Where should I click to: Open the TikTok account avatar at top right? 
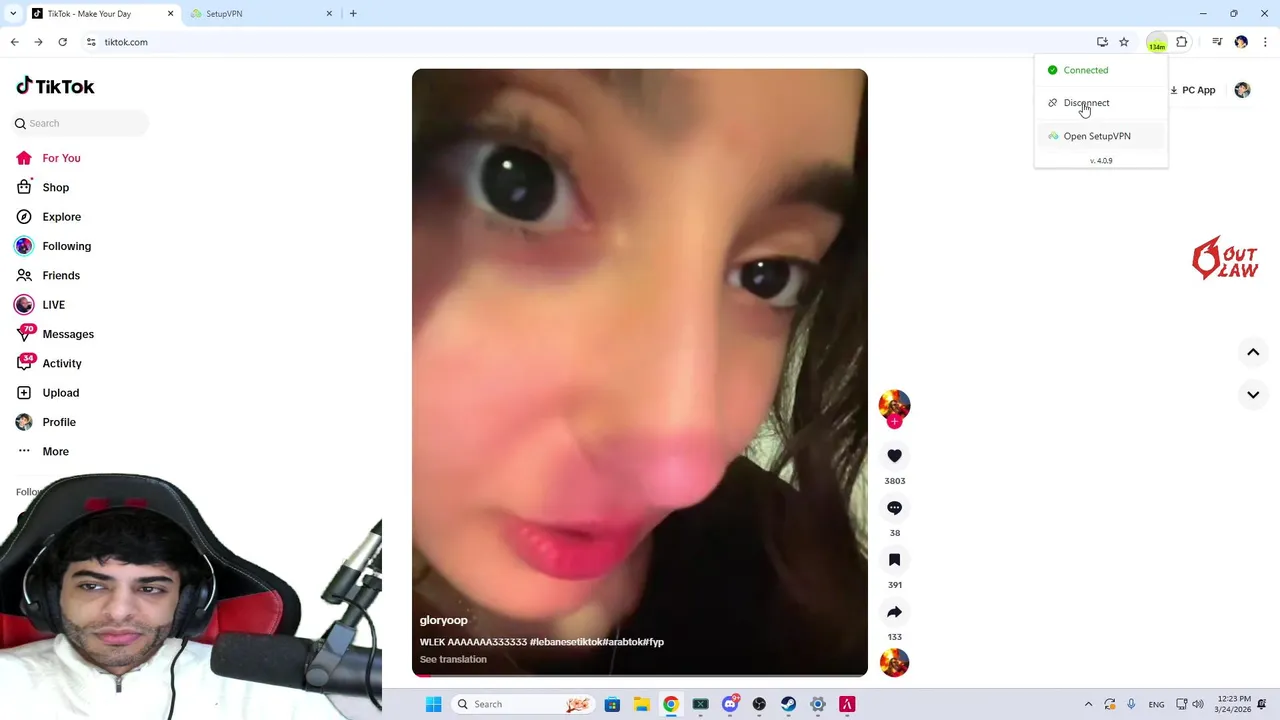click(x=1242, y=90)
